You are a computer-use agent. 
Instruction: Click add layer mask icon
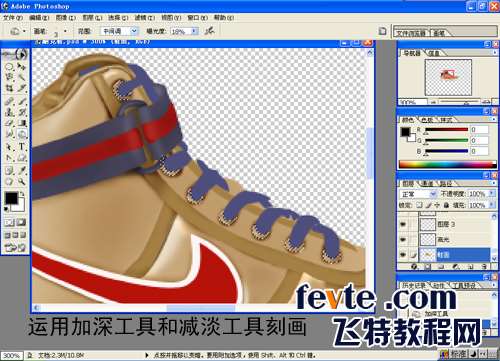point(428,267)
